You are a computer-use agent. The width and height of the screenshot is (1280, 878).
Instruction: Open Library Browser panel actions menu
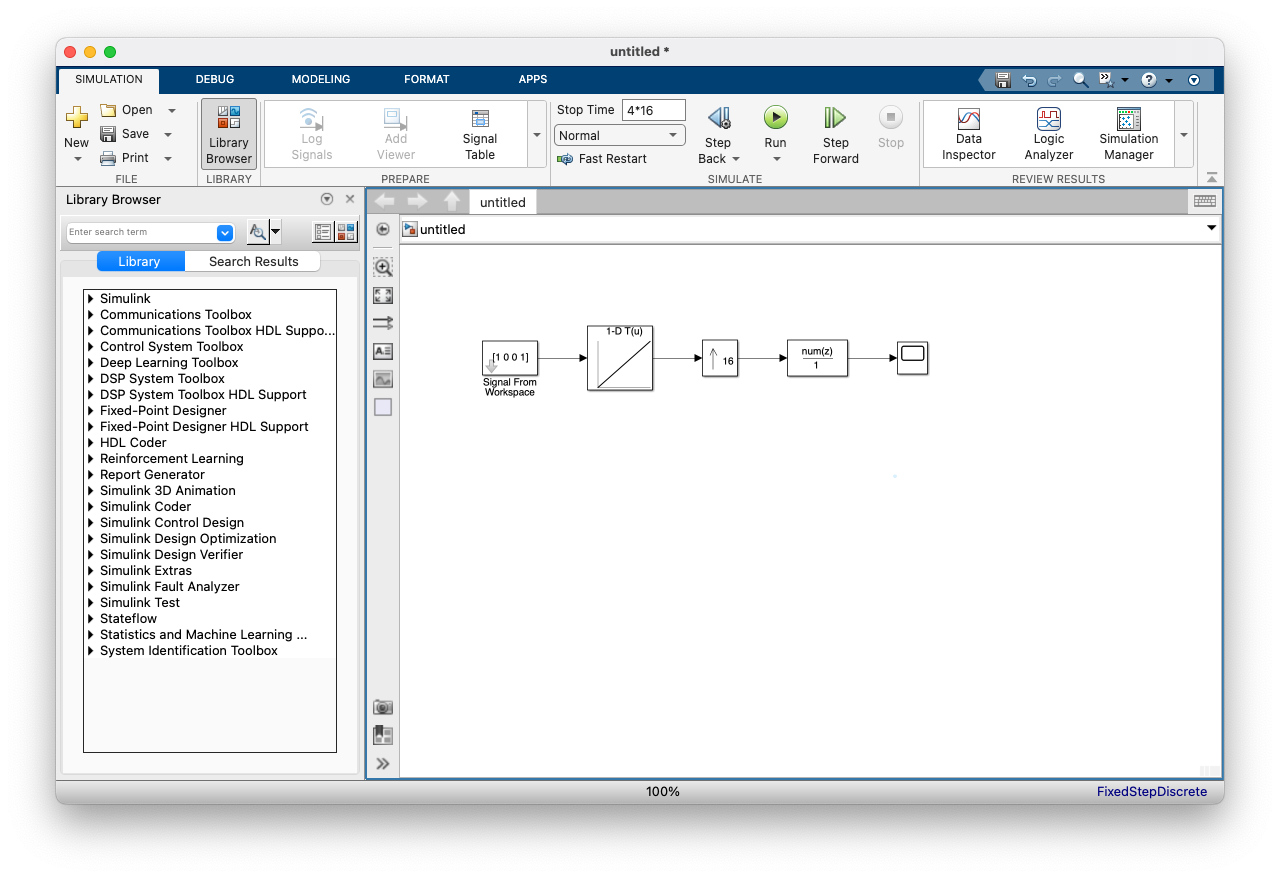327,199
